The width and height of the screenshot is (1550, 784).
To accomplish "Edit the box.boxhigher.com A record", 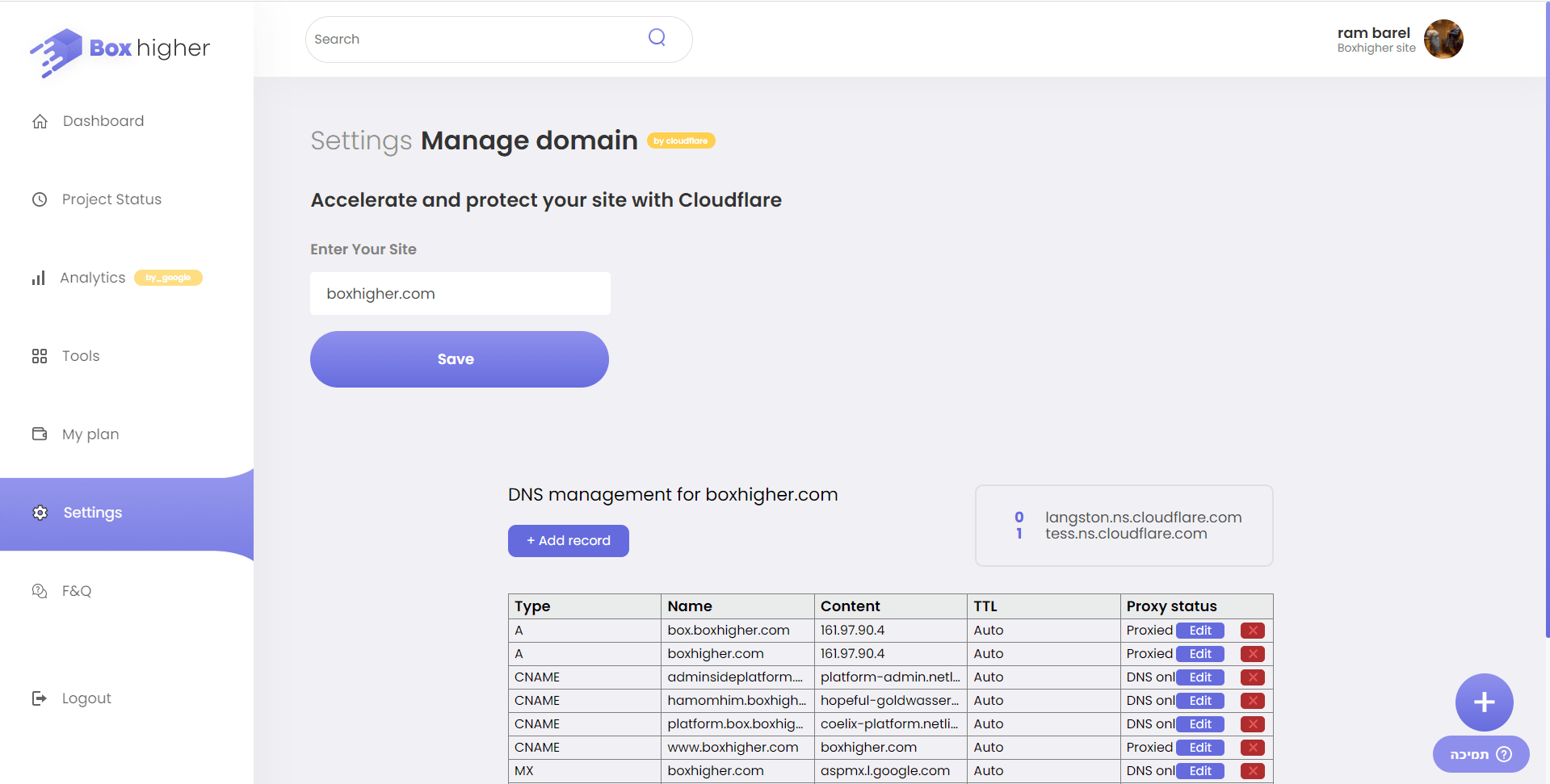I will coord(1200,631).
